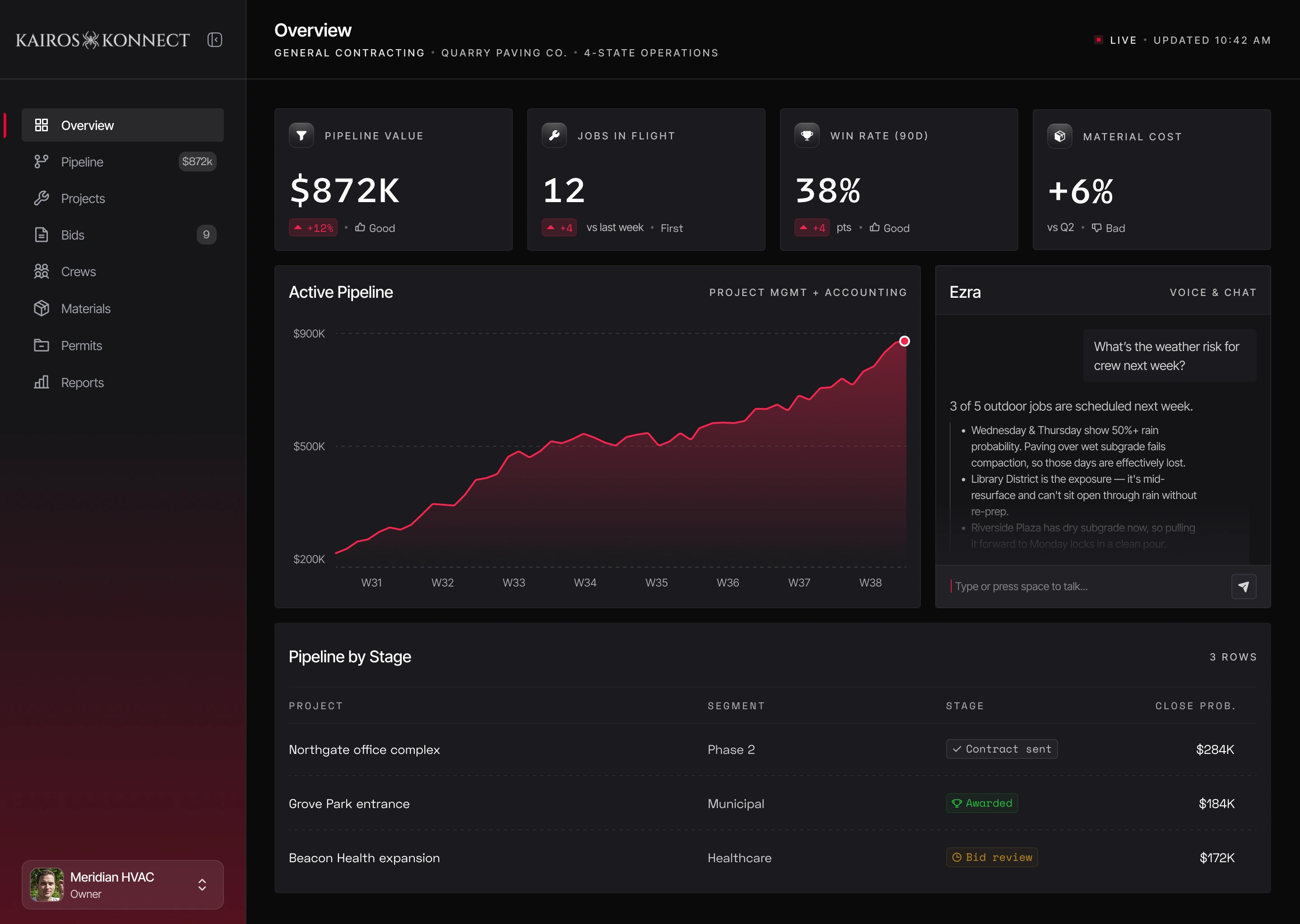Click the latest data point on pipeline chart
The height and width of the screenshot is (924, 1300).
pyautogui.click(x=905, y=342)
